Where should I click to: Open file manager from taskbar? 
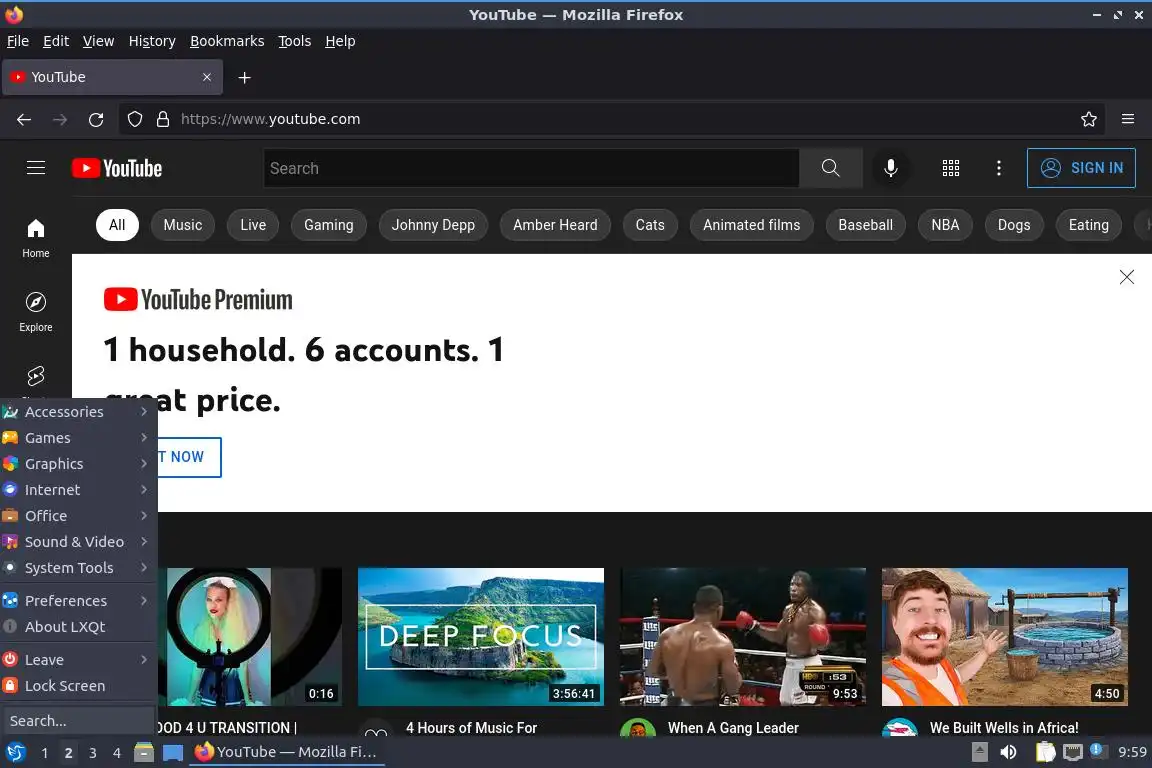144,752
